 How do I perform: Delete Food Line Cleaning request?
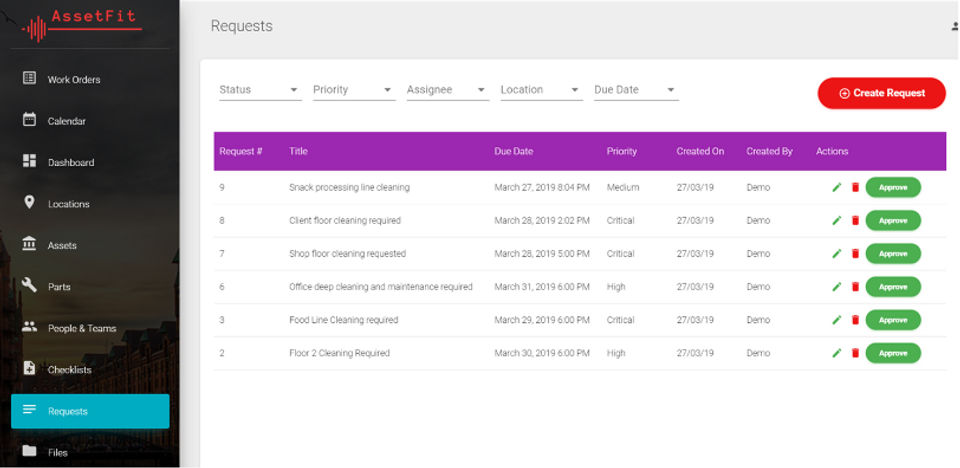click(855, 320)
